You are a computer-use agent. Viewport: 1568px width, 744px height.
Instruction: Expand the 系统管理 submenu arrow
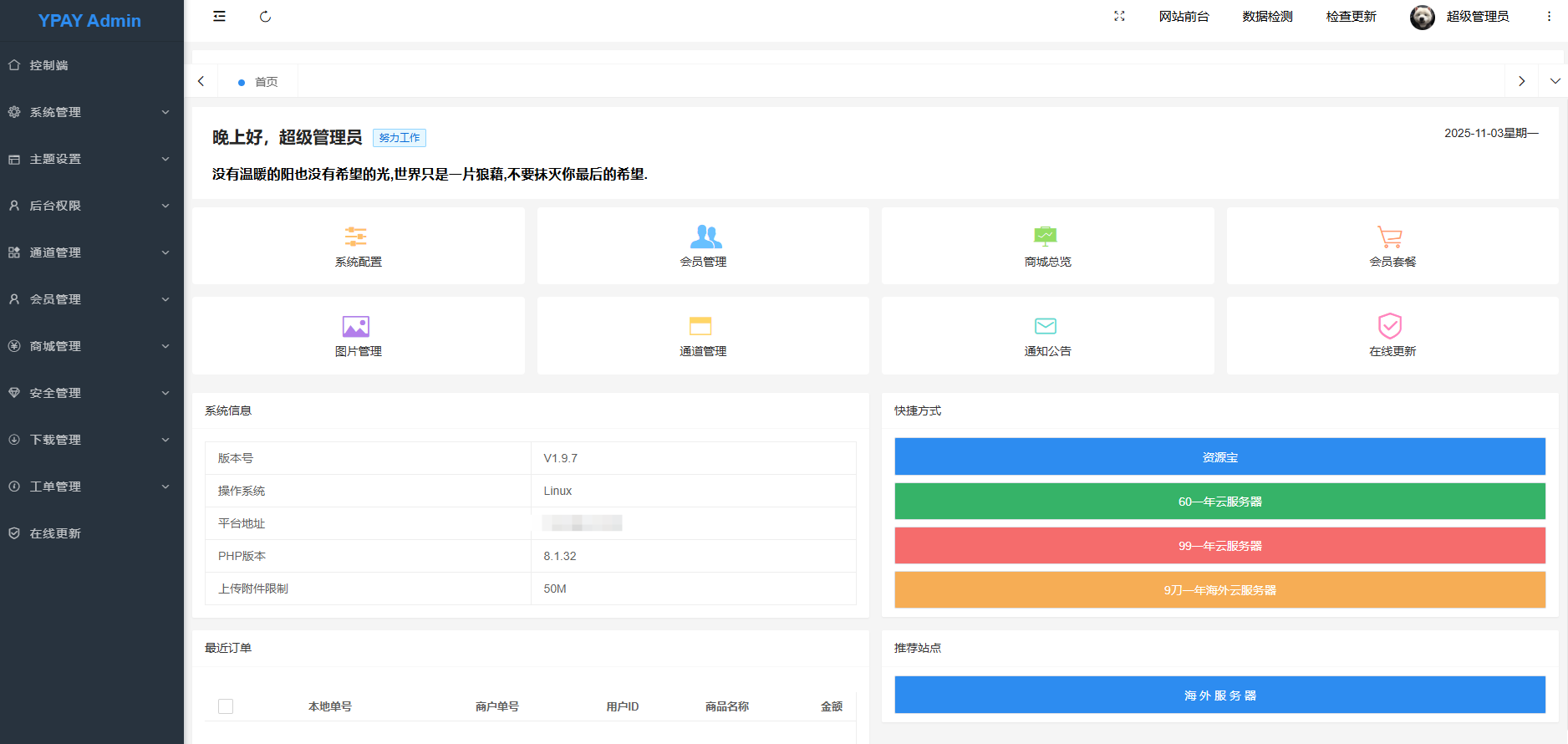click(165, 112)
